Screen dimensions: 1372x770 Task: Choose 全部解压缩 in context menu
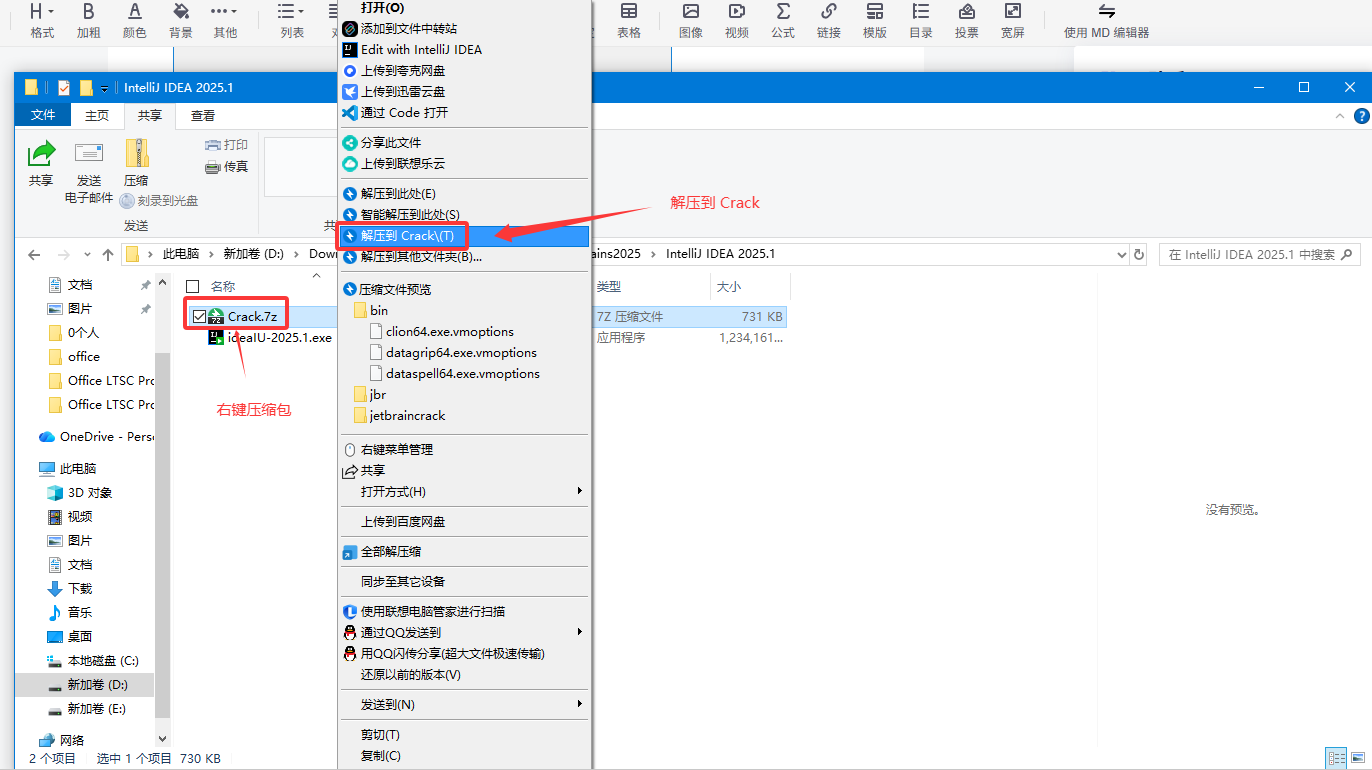465,551
